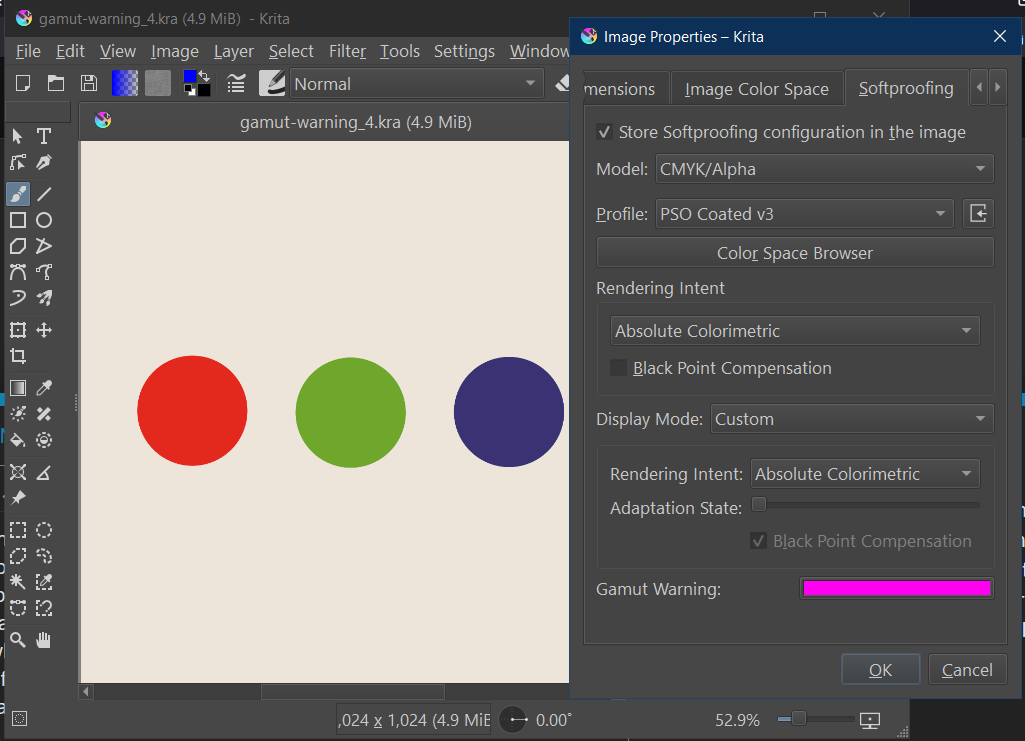Click the Color Space Browser button
The image size is (1025, 741).
[794, 253]
